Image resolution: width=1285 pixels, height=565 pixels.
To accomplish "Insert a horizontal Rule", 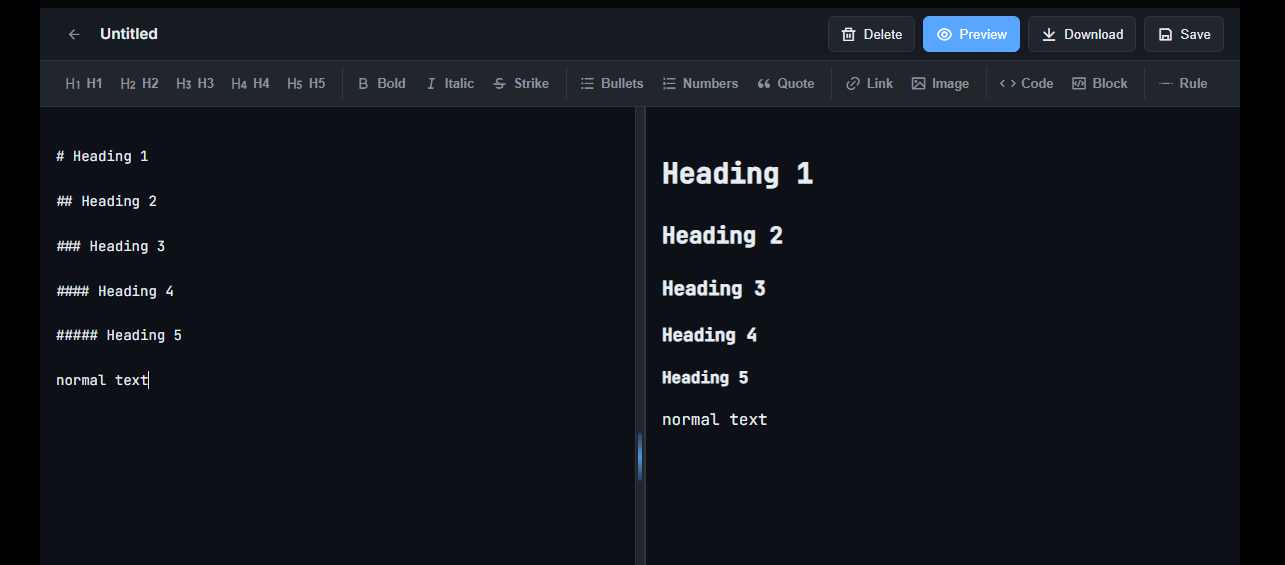I will 1183,84.
